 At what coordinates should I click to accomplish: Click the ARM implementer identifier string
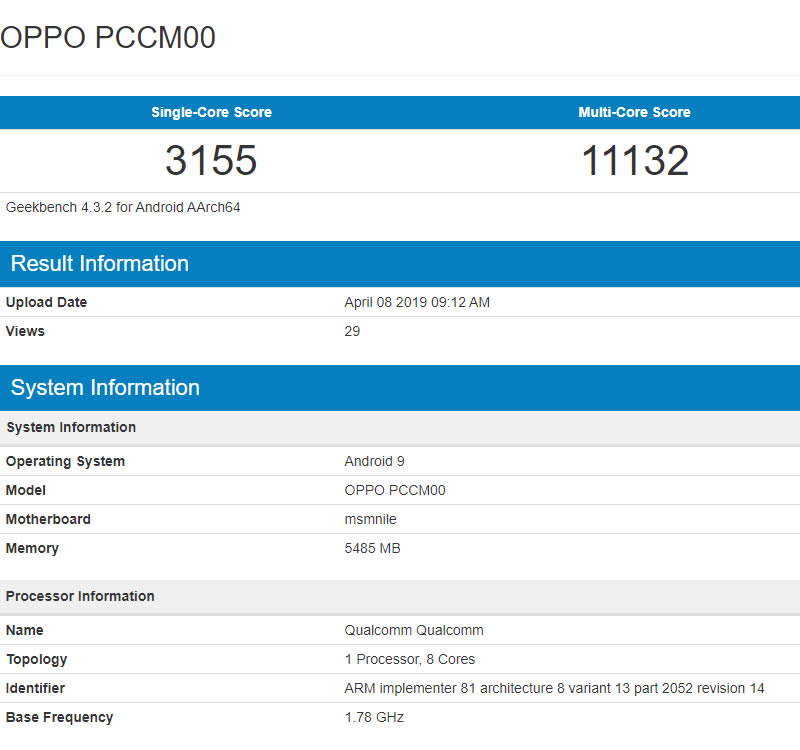click(x=554, y=688)
